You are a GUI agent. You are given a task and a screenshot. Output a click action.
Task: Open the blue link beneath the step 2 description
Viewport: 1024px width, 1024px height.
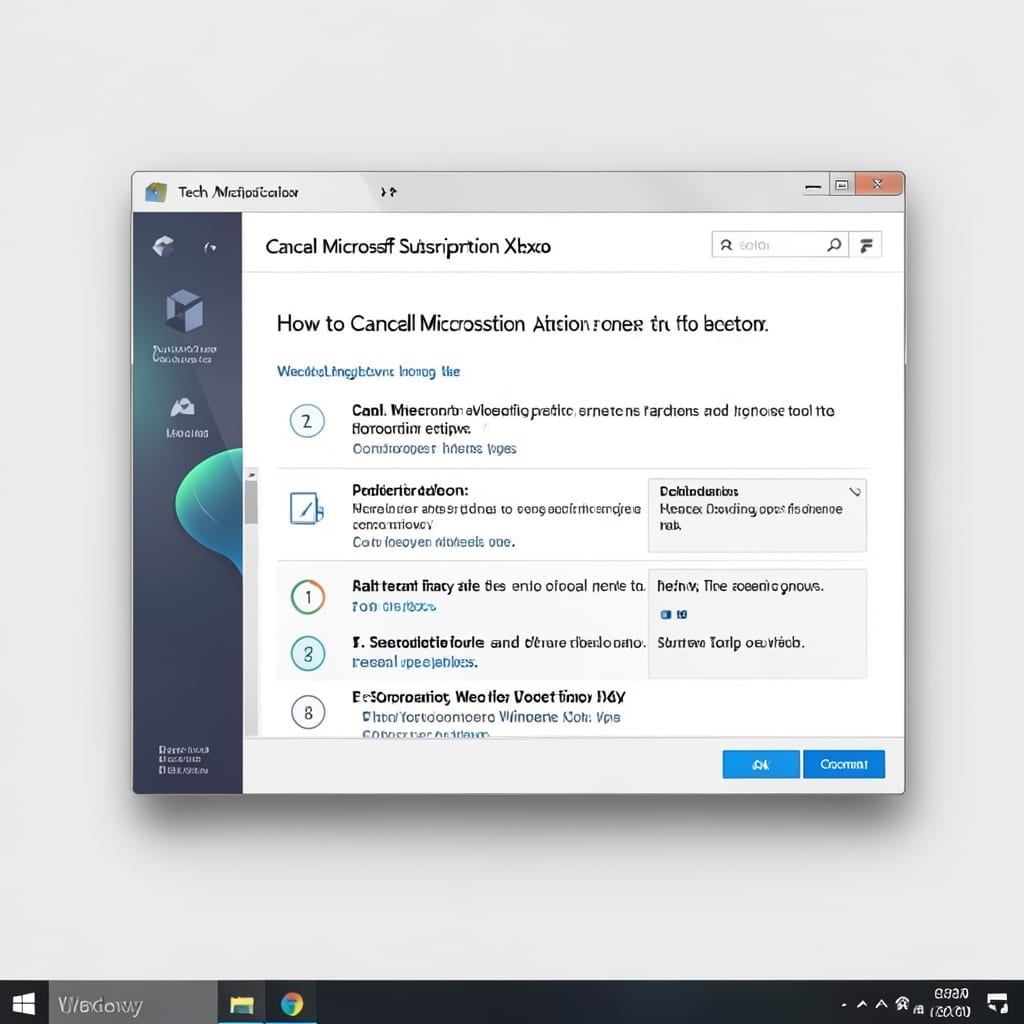click(434, 449)
